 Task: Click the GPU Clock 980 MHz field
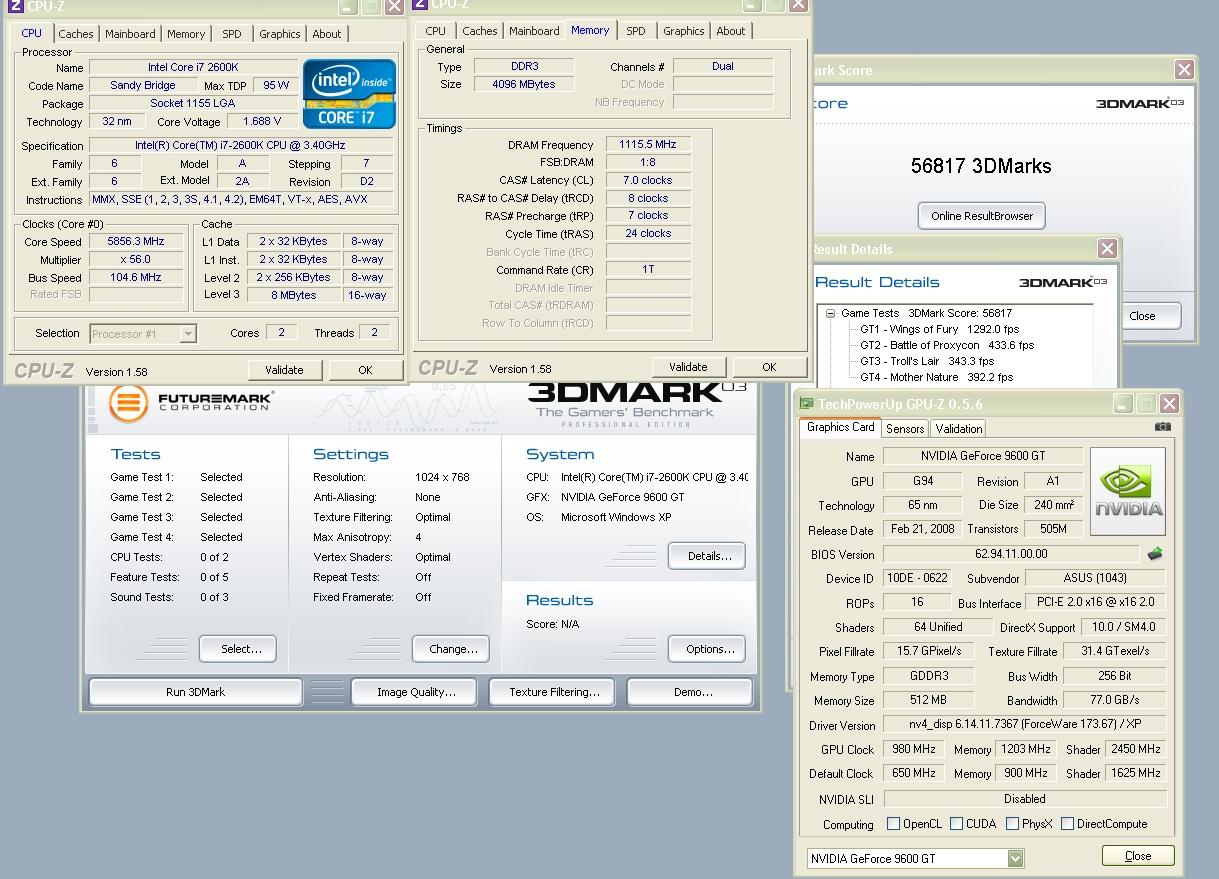[x=913, y=749]
